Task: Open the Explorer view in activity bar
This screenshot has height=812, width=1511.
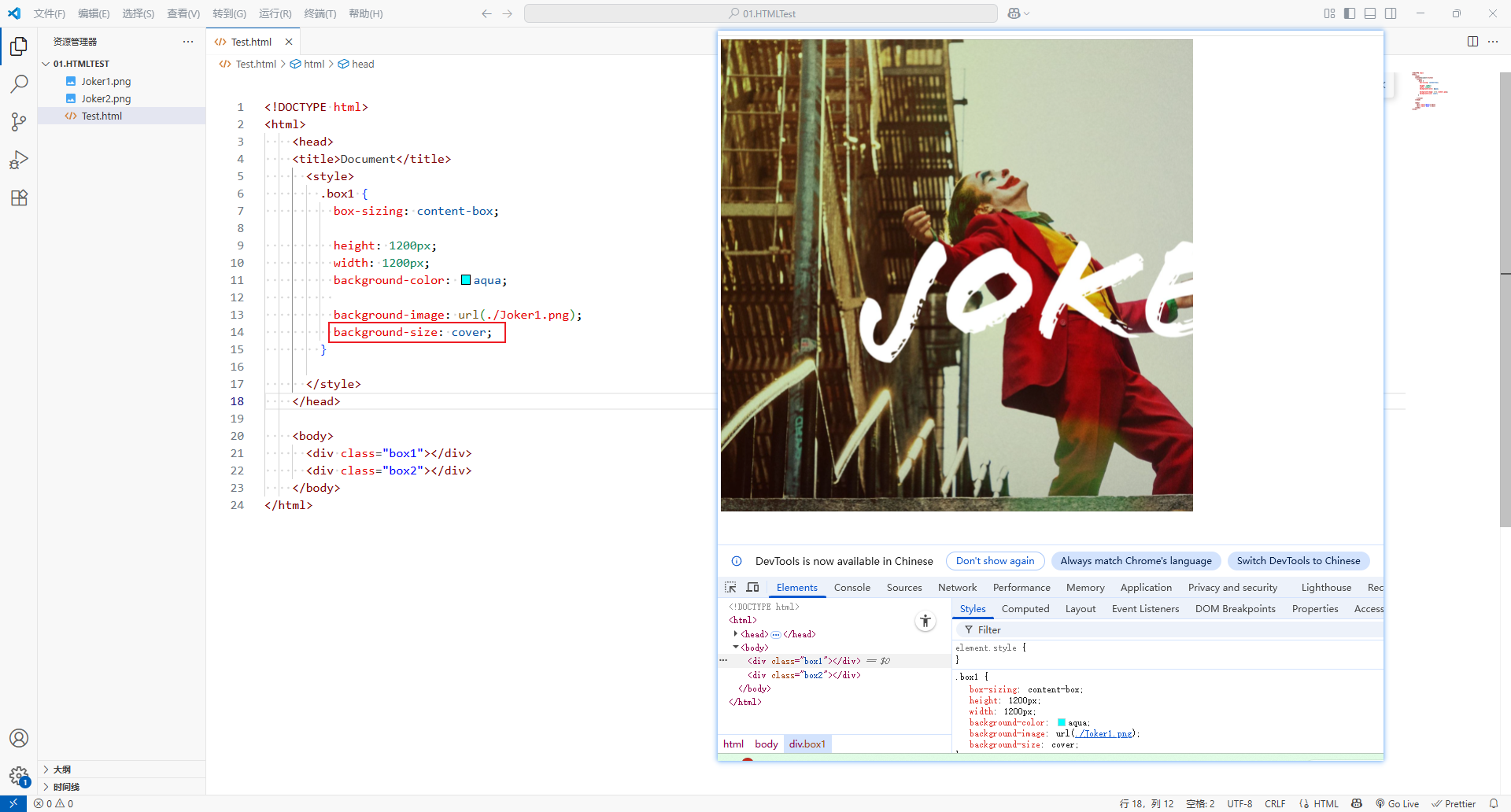Action: point(19,46)
